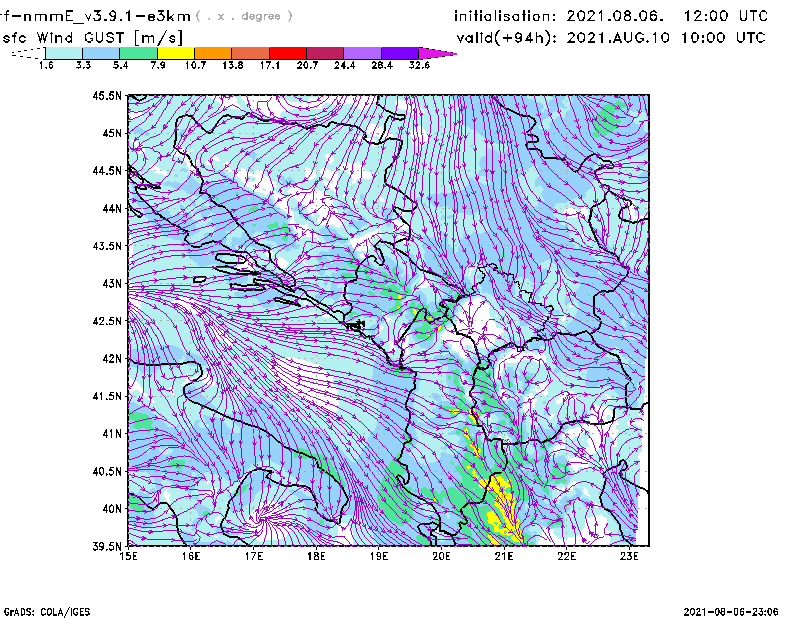Click the longitude label '15E'

click(128, 556)
